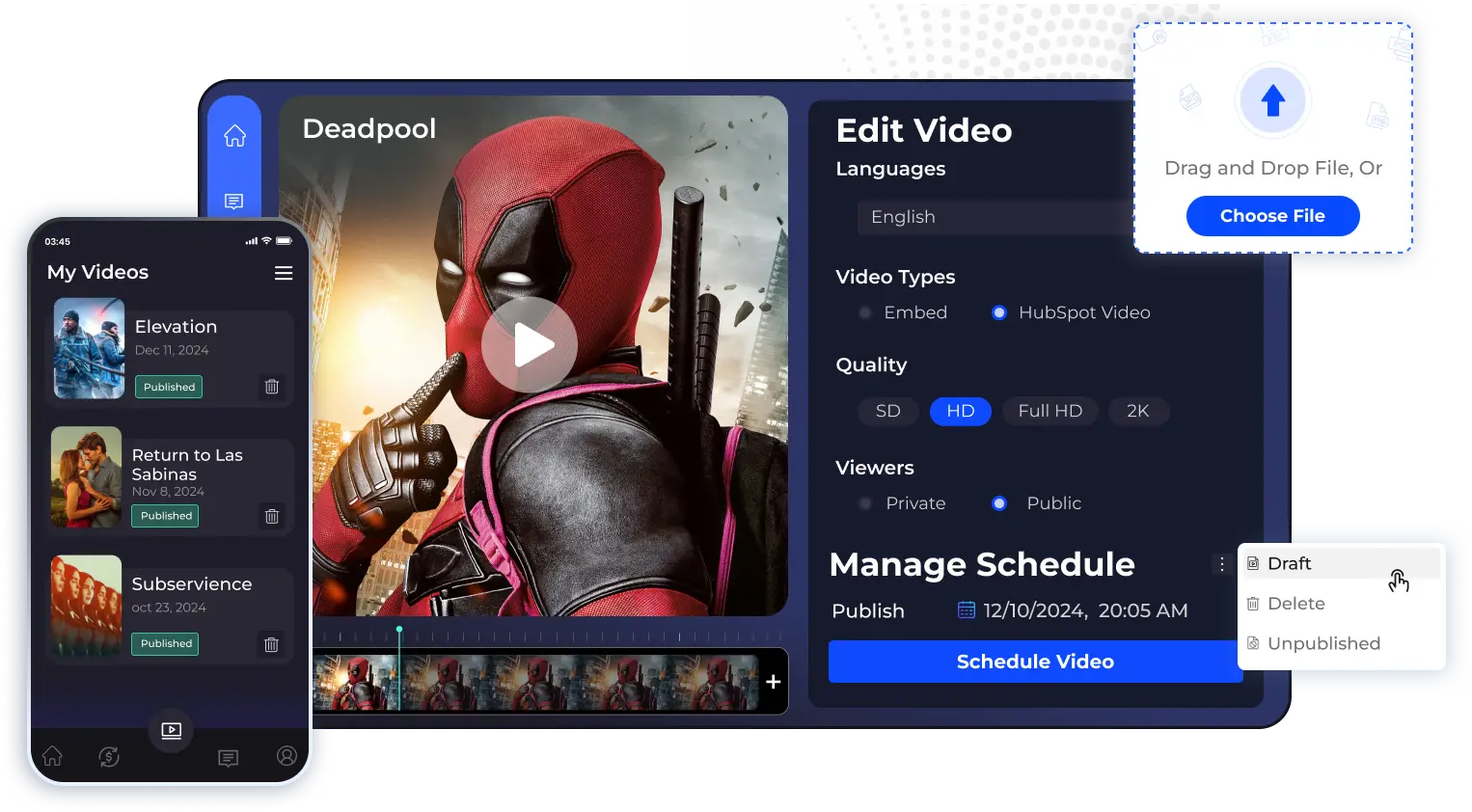1472x812 pixels.
Task: Tap the profile icon in phone bottom bar
Action: point(286,756)
